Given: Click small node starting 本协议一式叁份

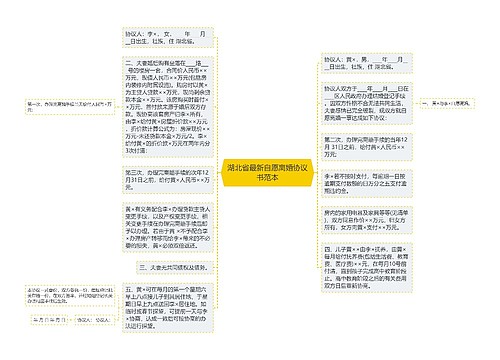Looking at the screenshot, I should coord(70,295).
